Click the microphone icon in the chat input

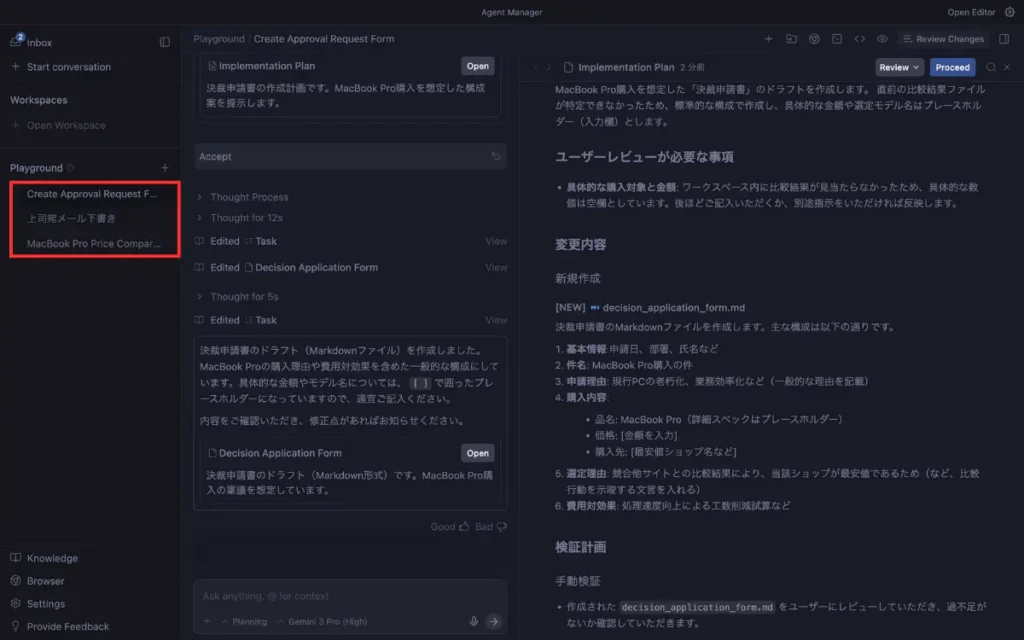472,621
